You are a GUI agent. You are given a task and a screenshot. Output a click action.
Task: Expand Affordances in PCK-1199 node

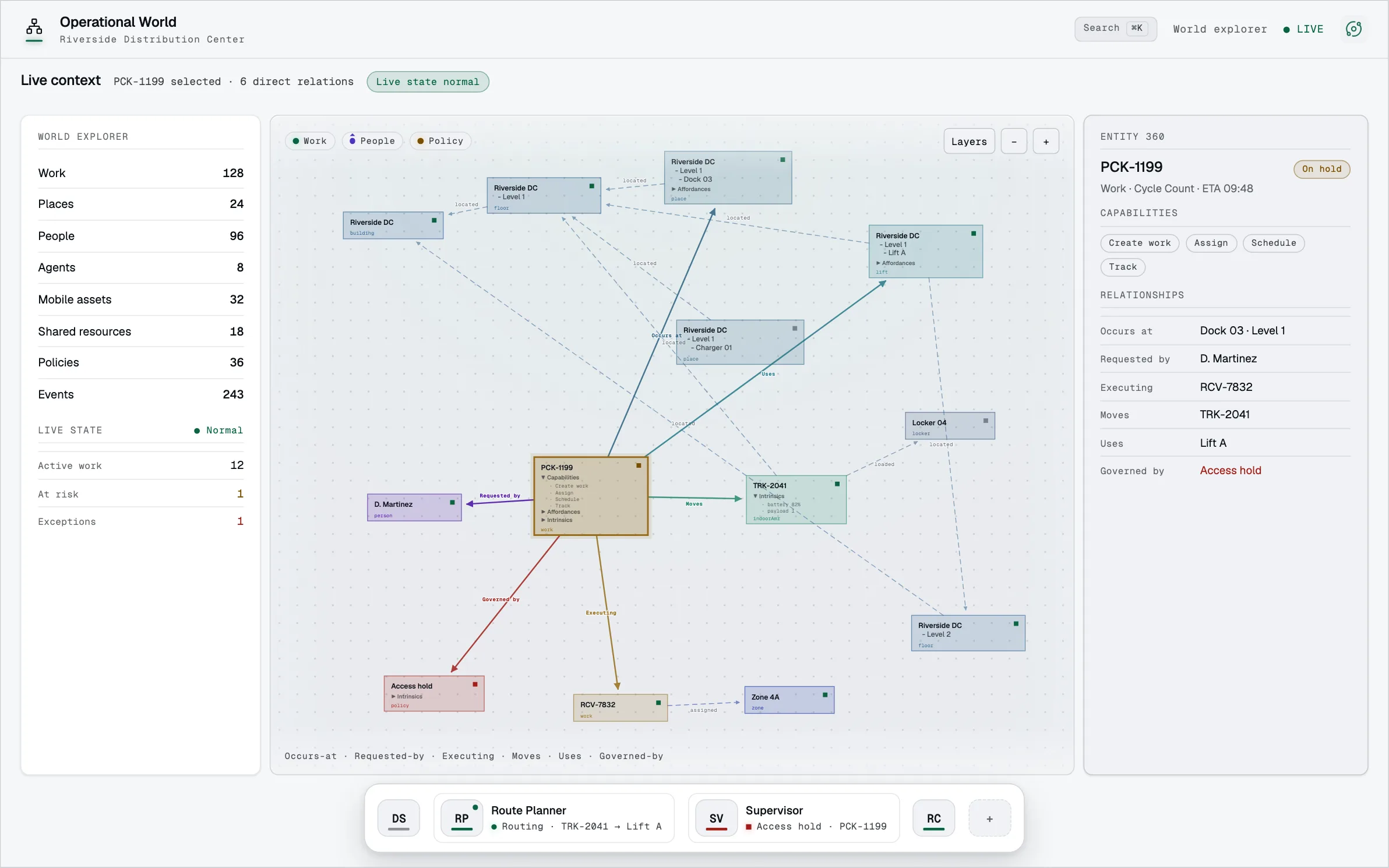tap(560, 512)
